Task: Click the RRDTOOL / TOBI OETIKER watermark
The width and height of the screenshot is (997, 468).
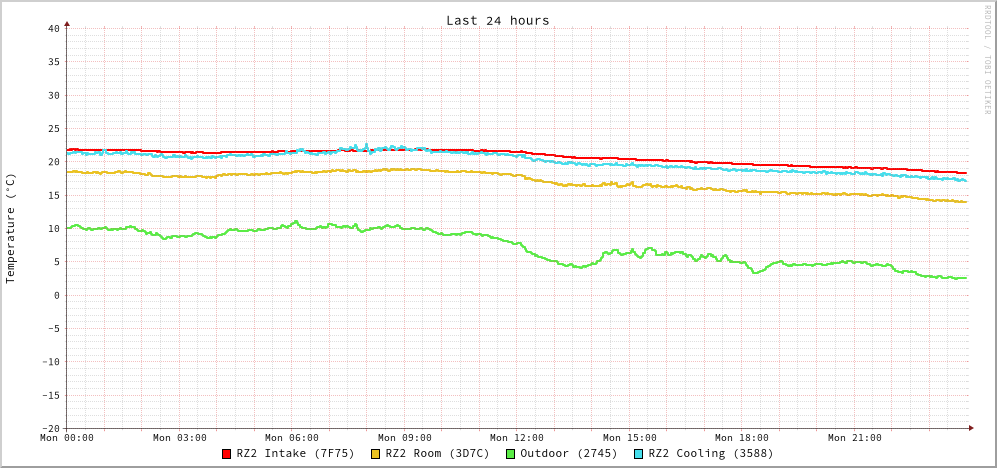Action: 986,60
